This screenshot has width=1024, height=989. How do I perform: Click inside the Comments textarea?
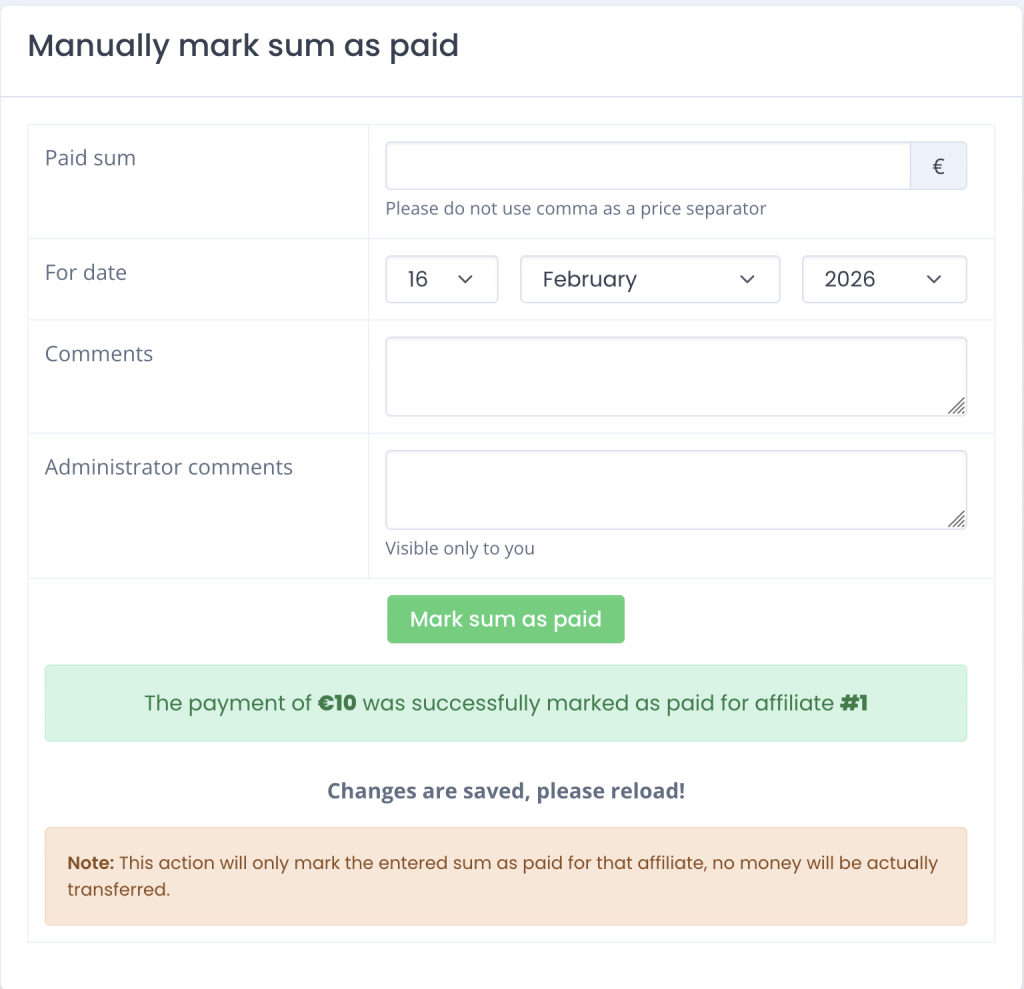(x=676, y=375)
